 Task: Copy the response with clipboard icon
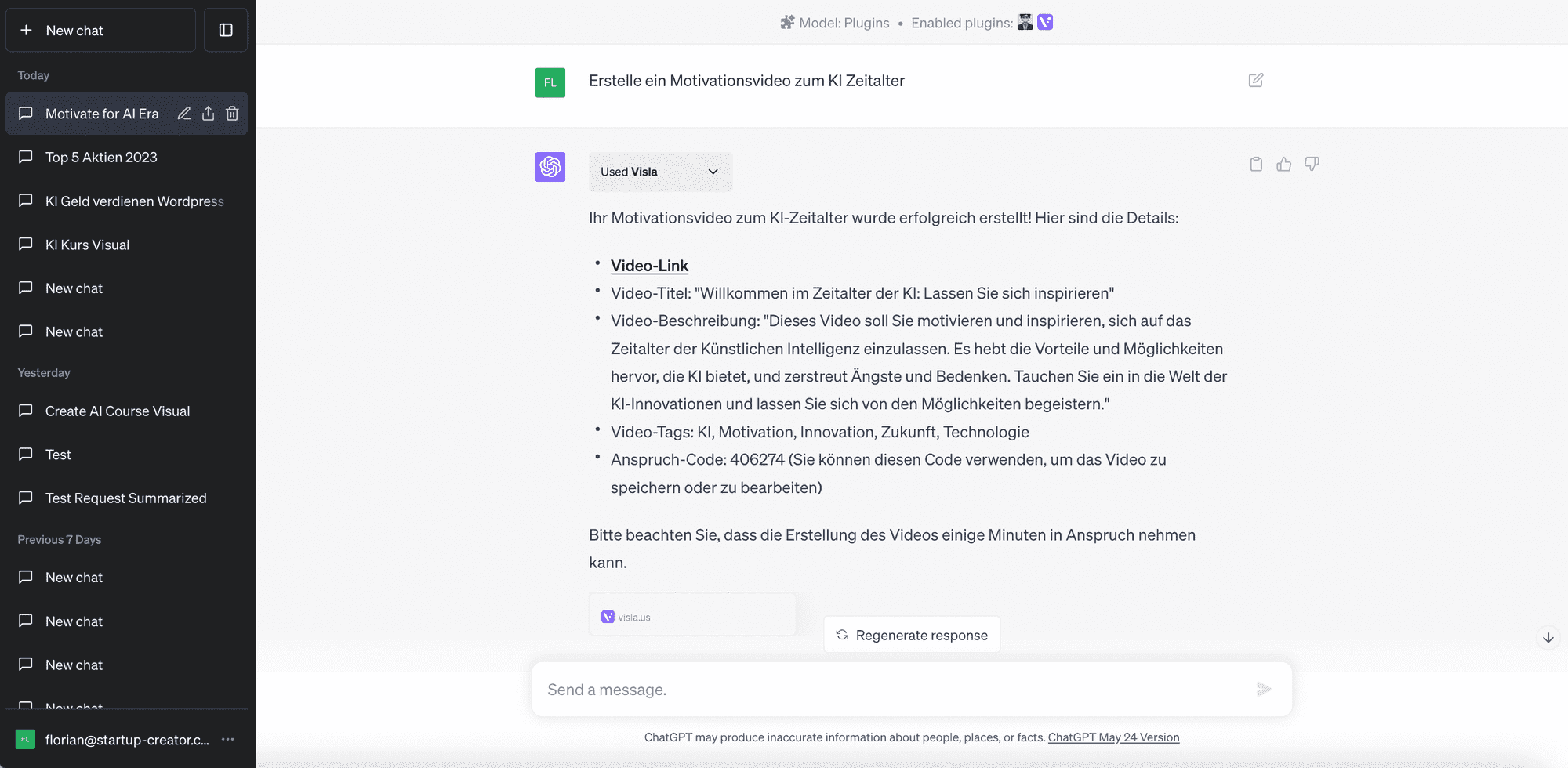tap(1256, 164)
